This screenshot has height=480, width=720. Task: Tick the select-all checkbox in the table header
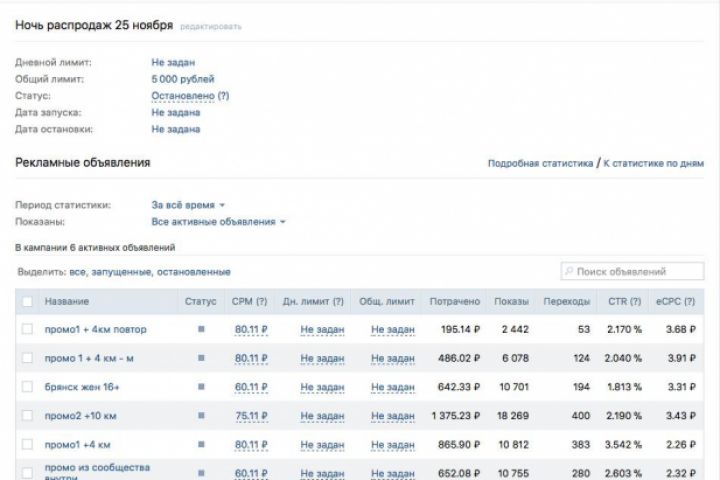coord(28,301)
